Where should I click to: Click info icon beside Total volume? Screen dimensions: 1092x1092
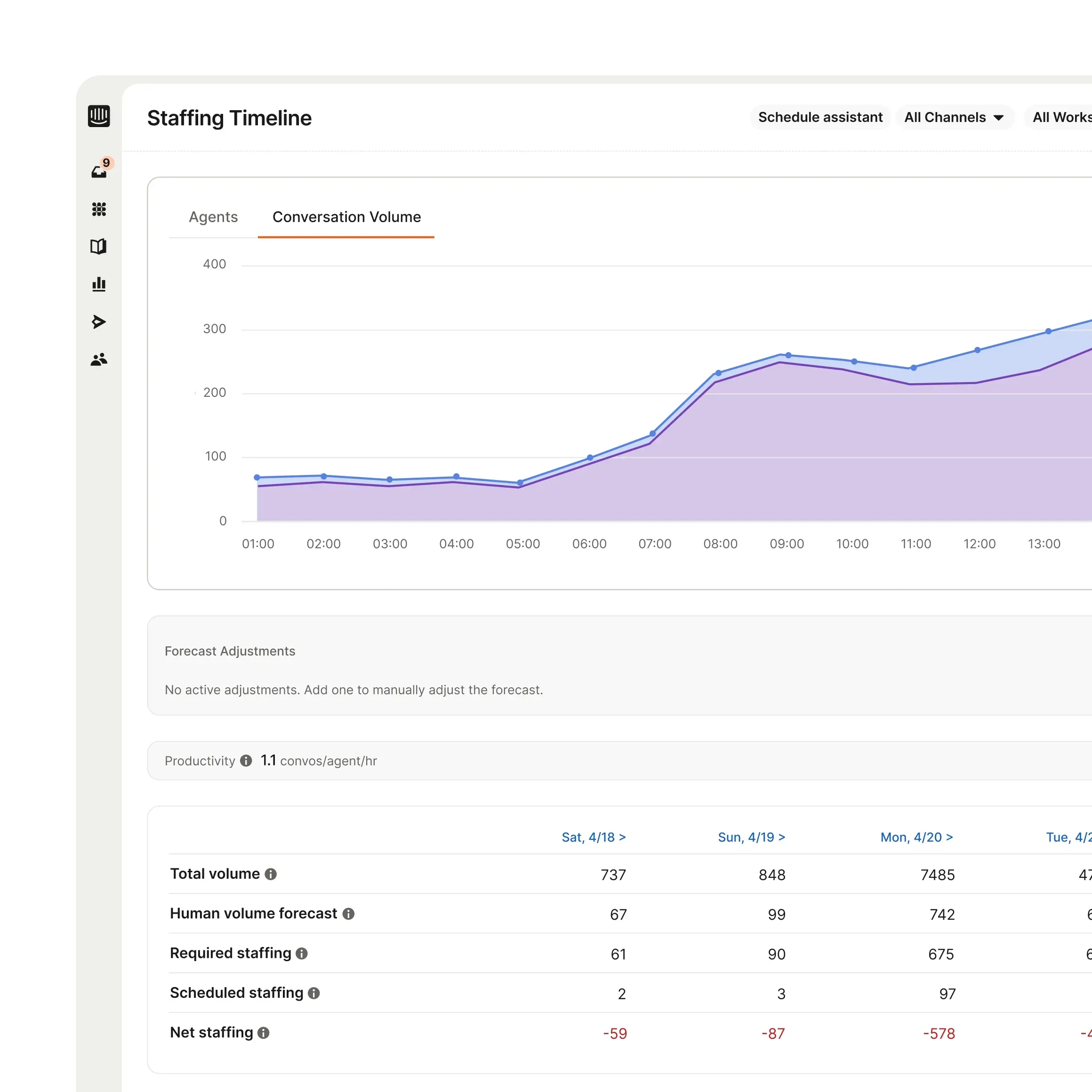click(x=271, y=874)
